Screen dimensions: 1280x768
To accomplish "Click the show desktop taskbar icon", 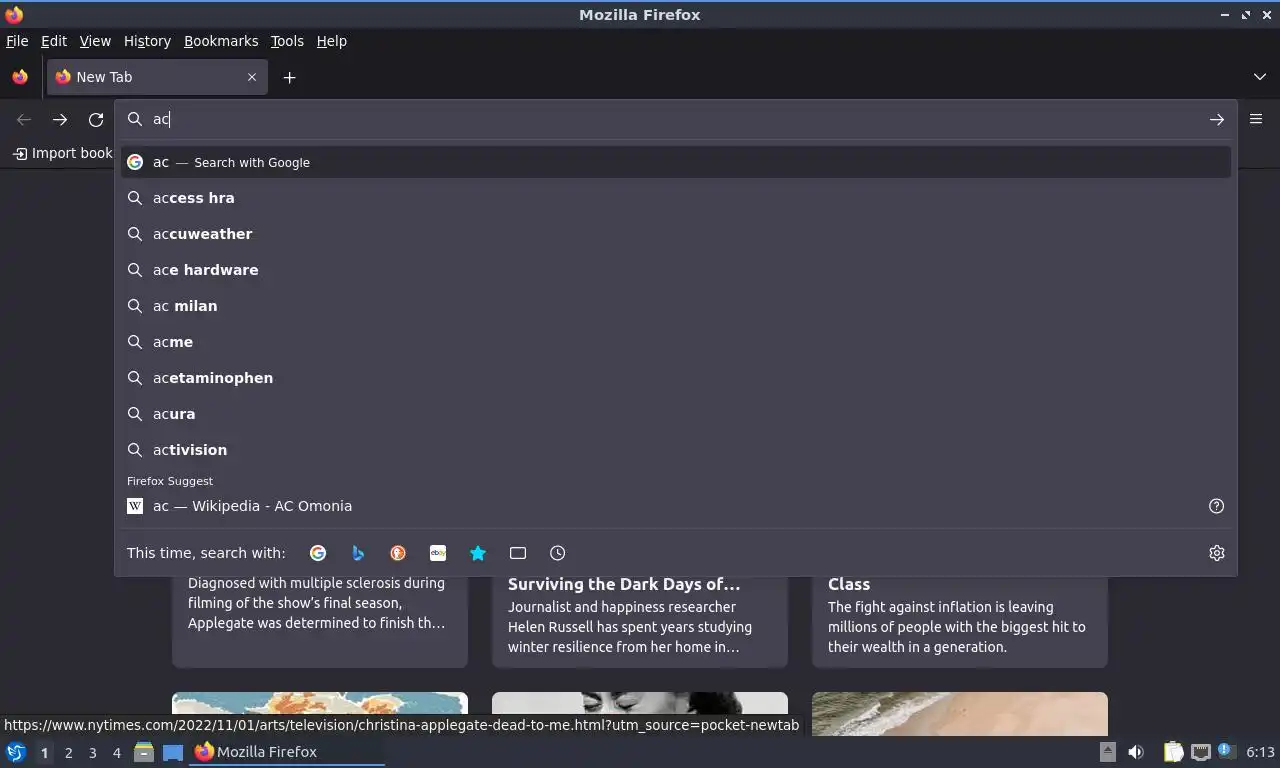I will [173, 752].
